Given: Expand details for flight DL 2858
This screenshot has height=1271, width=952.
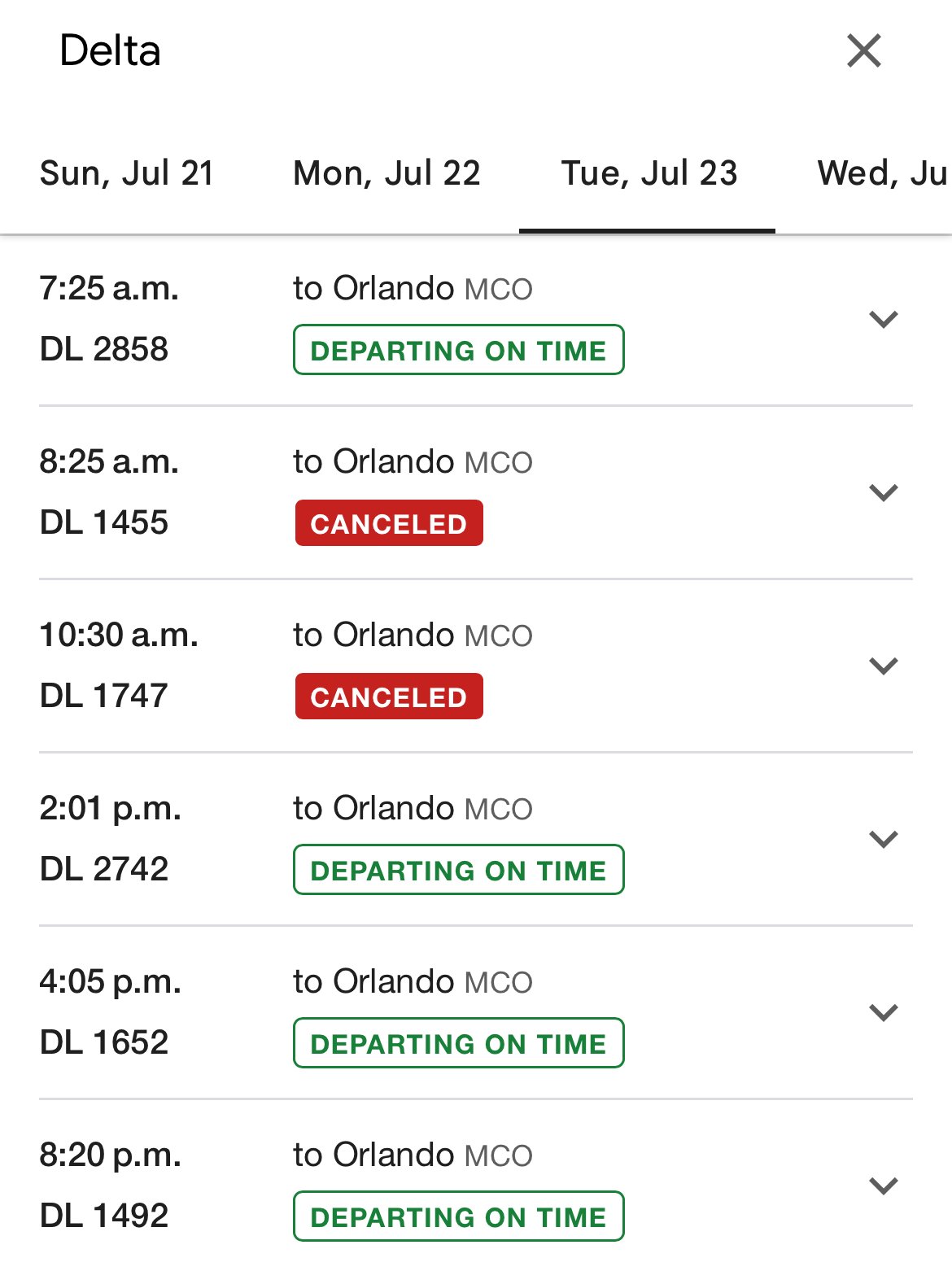Looking at the screenshot, I should click(x=883, y=319).
